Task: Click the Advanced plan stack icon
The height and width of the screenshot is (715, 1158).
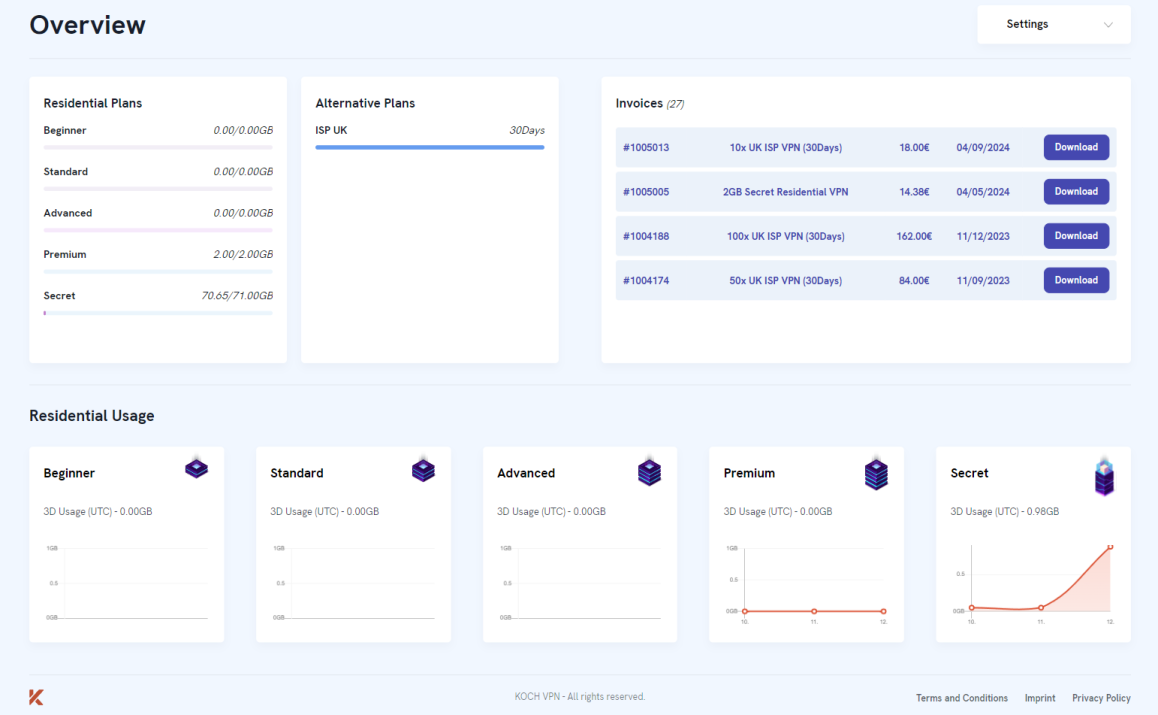Action: point(649,471)
